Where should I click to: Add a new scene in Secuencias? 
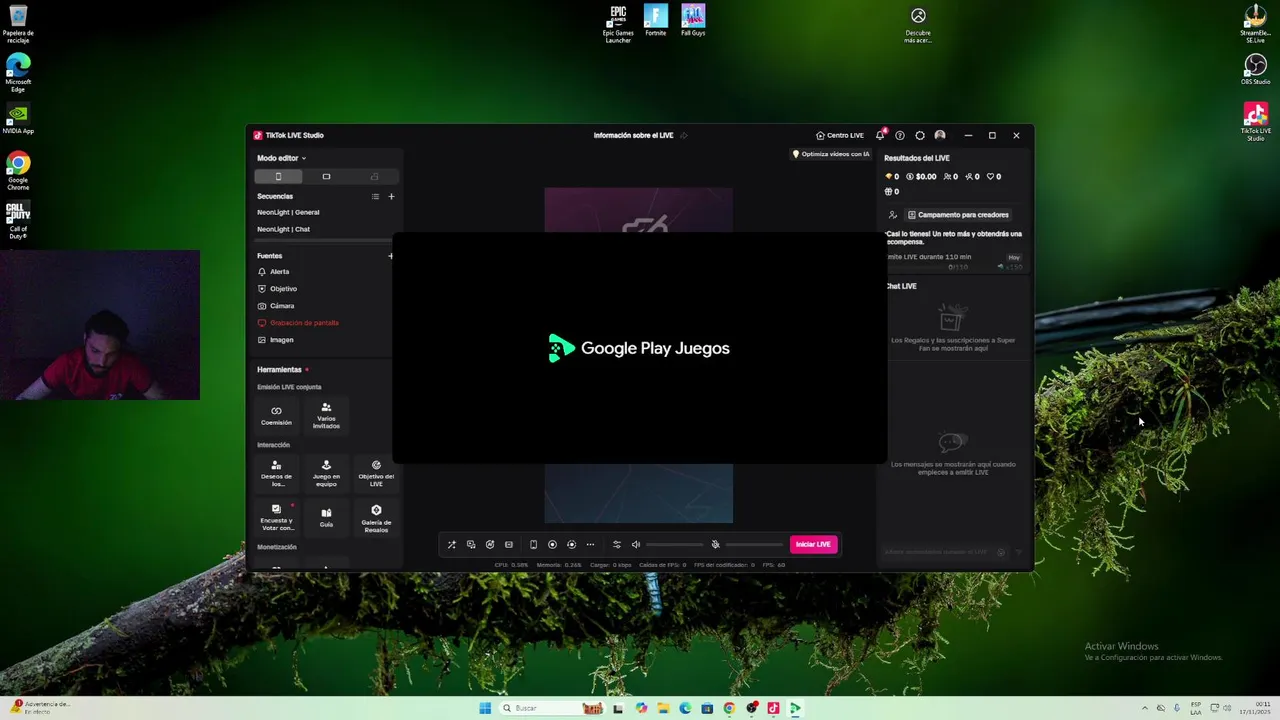pyautogui.click(x=391, y=196)
